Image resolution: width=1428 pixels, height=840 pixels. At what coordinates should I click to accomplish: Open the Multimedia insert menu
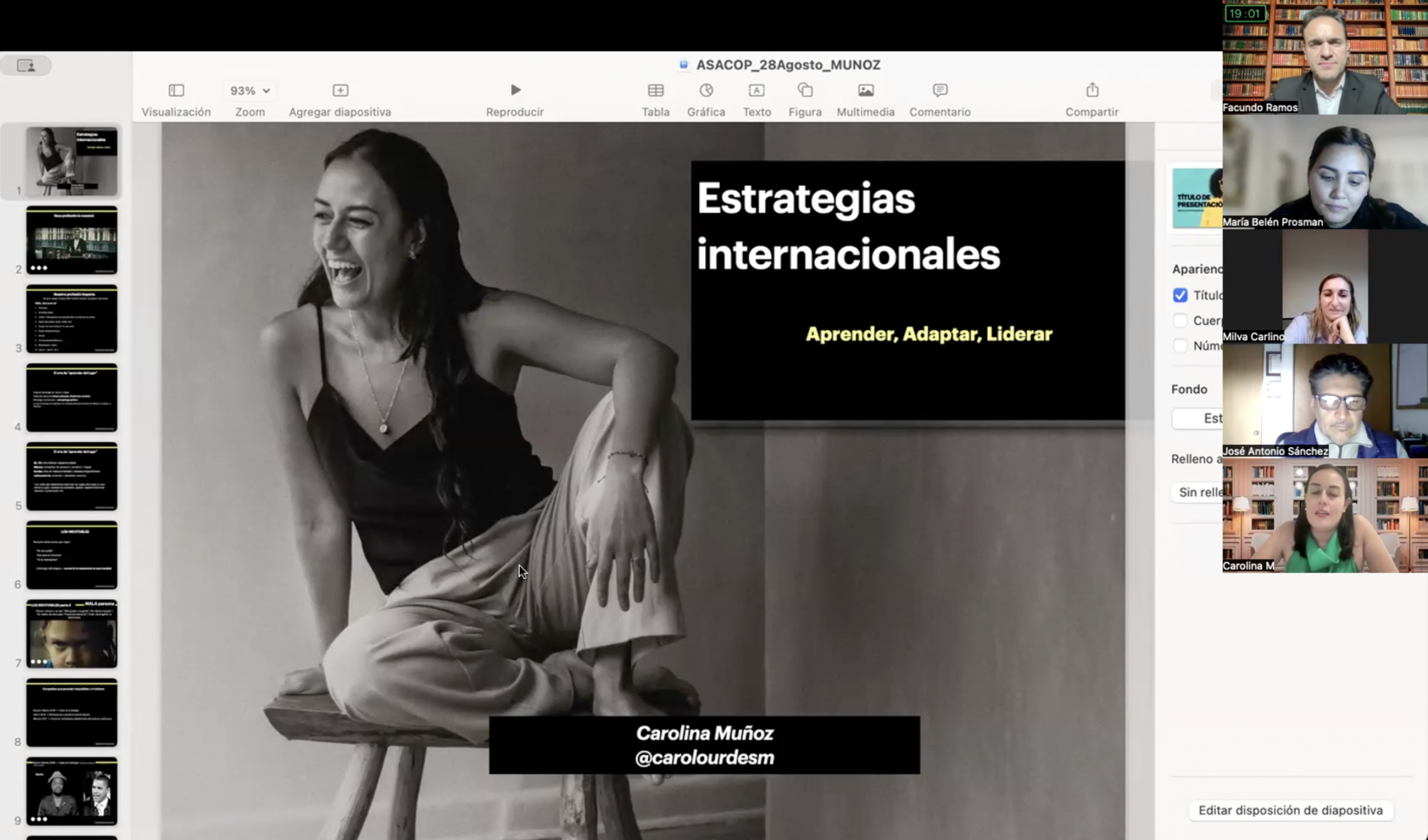pyautogui.click(x=865, y=91)
